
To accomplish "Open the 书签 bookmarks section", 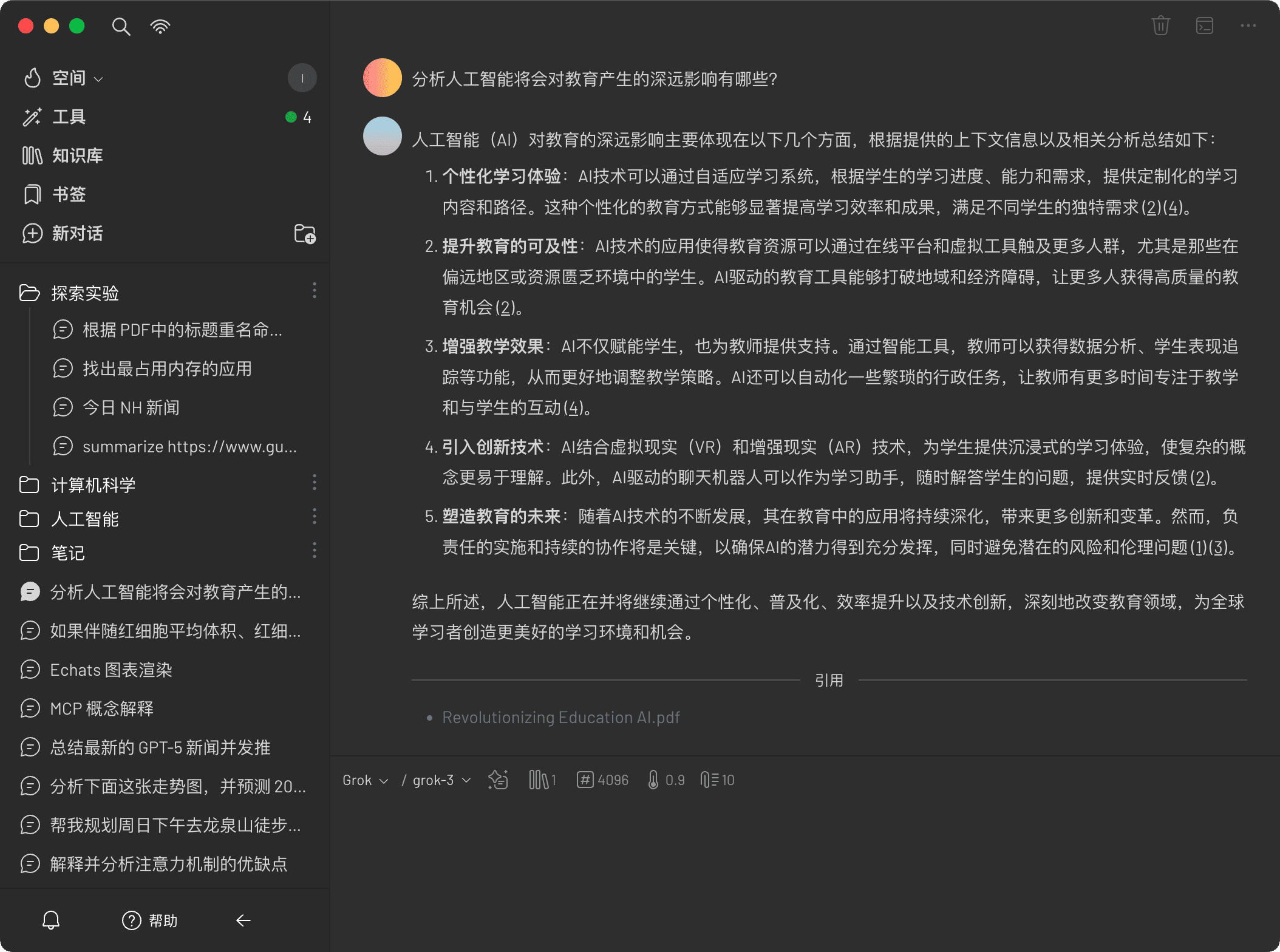I will click(69, 195).
